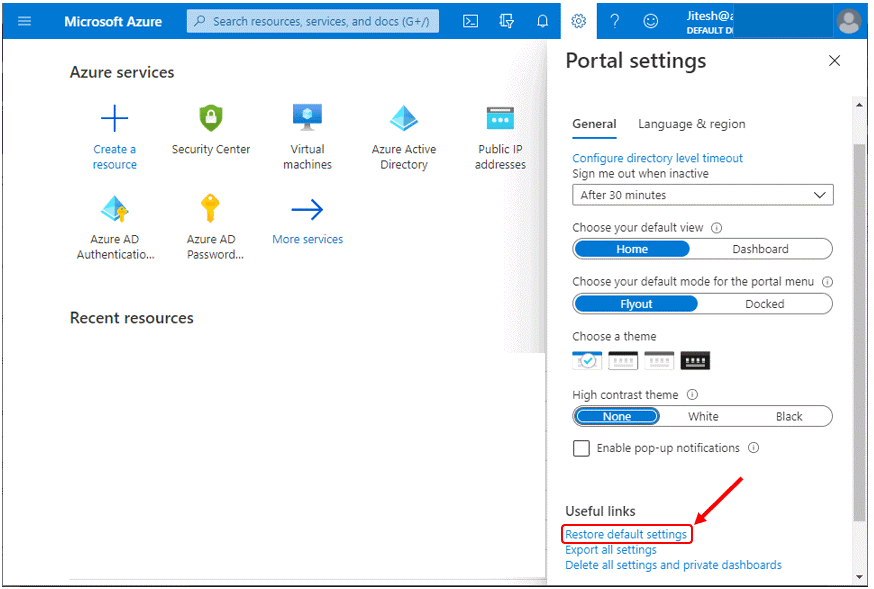Select the light gray theme swatch
This screenshot has width=874, height=589.
659,361
